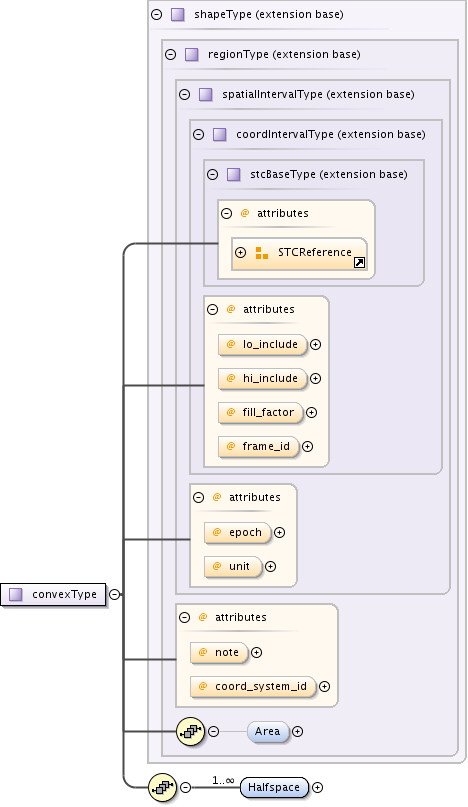Expand the hi_include attribute

316,378
